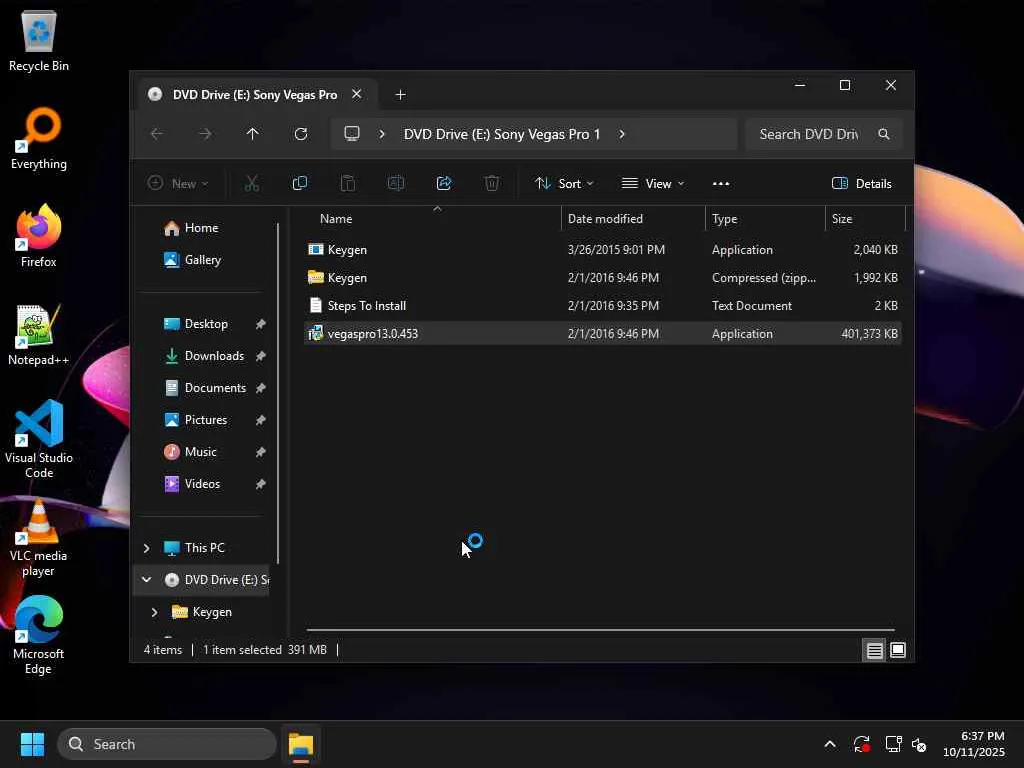Switch to large thumbnails view icon
The image size is (1024, 768).
pos(898,650)
